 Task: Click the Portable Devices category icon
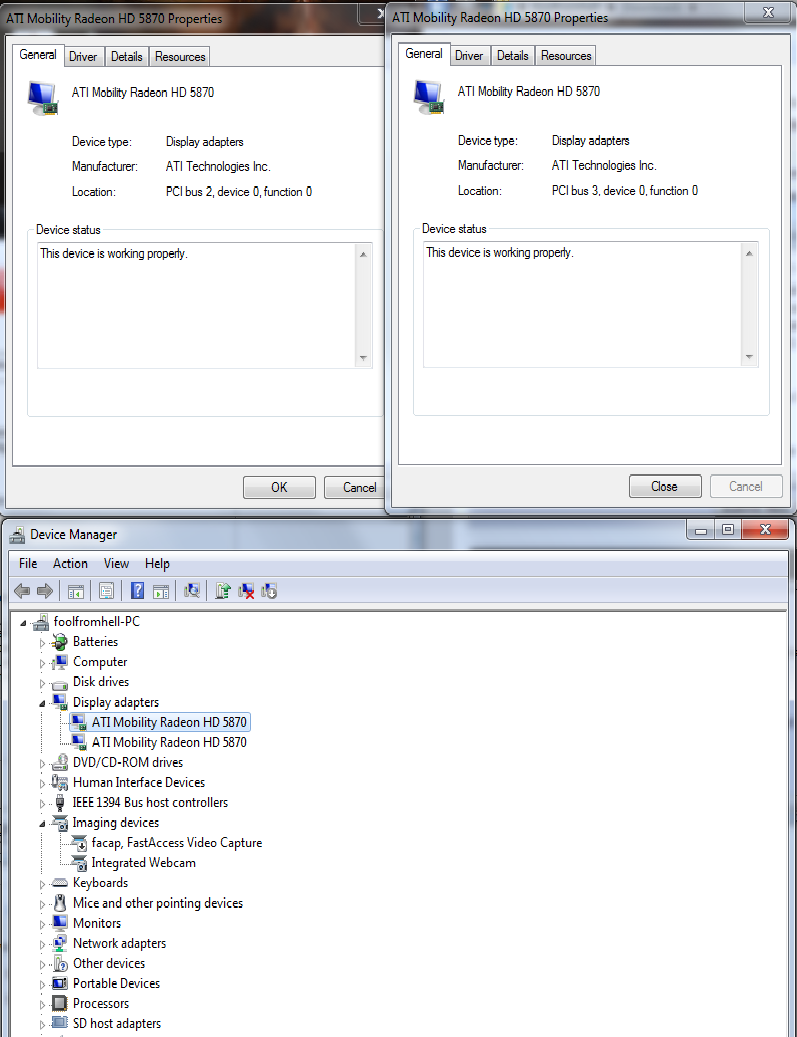(60, 983)
